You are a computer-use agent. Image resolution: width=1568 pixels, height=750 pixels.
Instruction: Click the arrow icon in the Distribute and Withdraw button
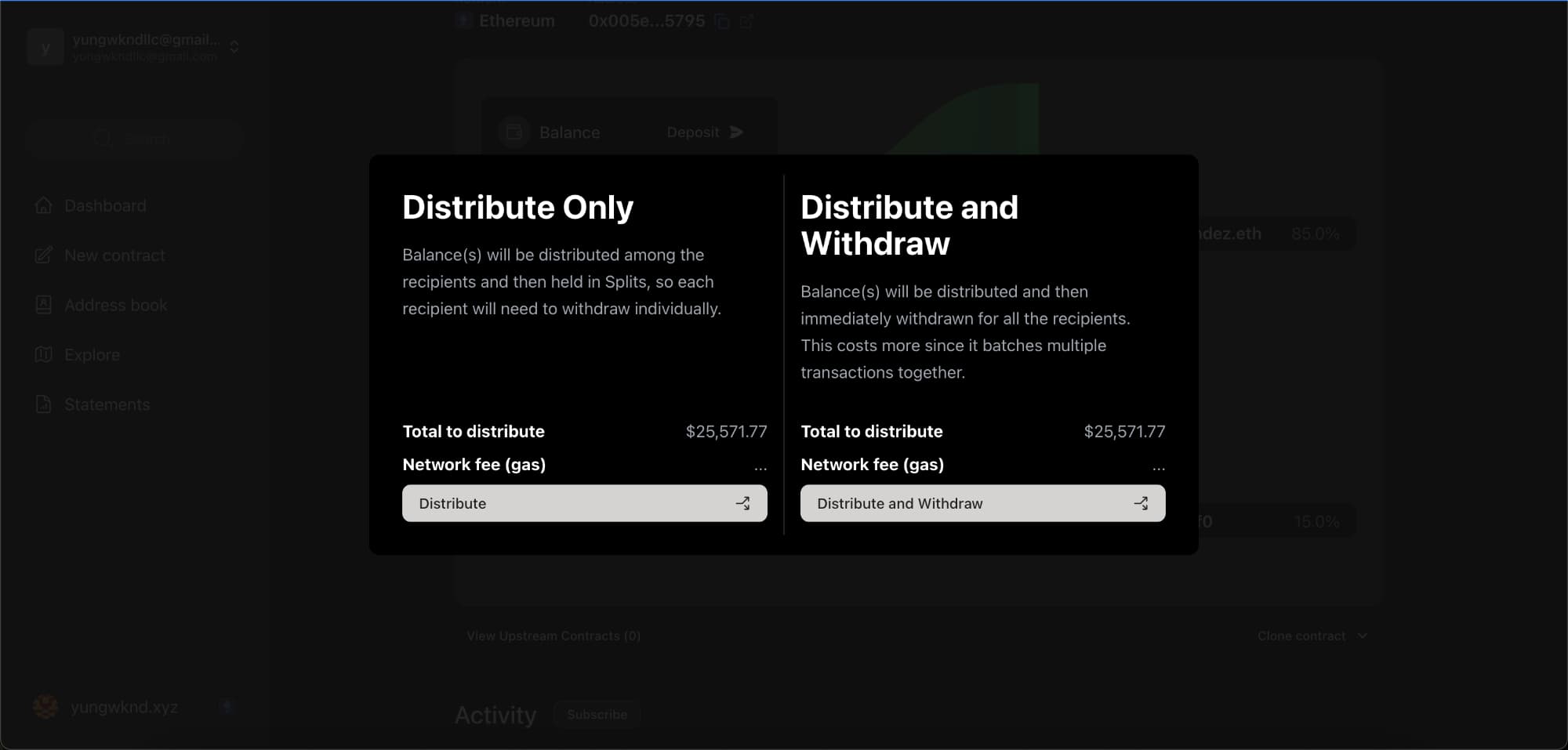coord(1141,503)
